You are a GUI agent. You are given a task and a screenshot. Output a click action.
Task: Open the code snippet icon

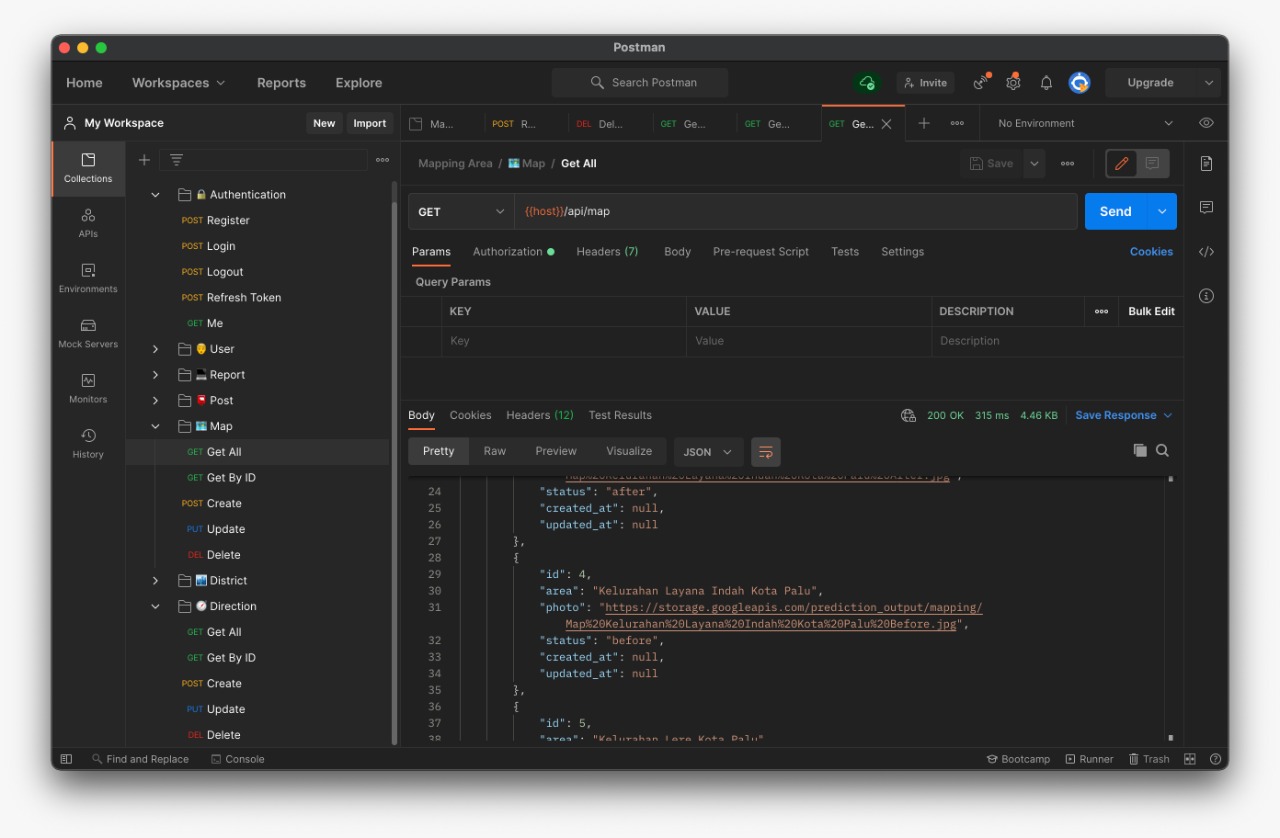1206,252
